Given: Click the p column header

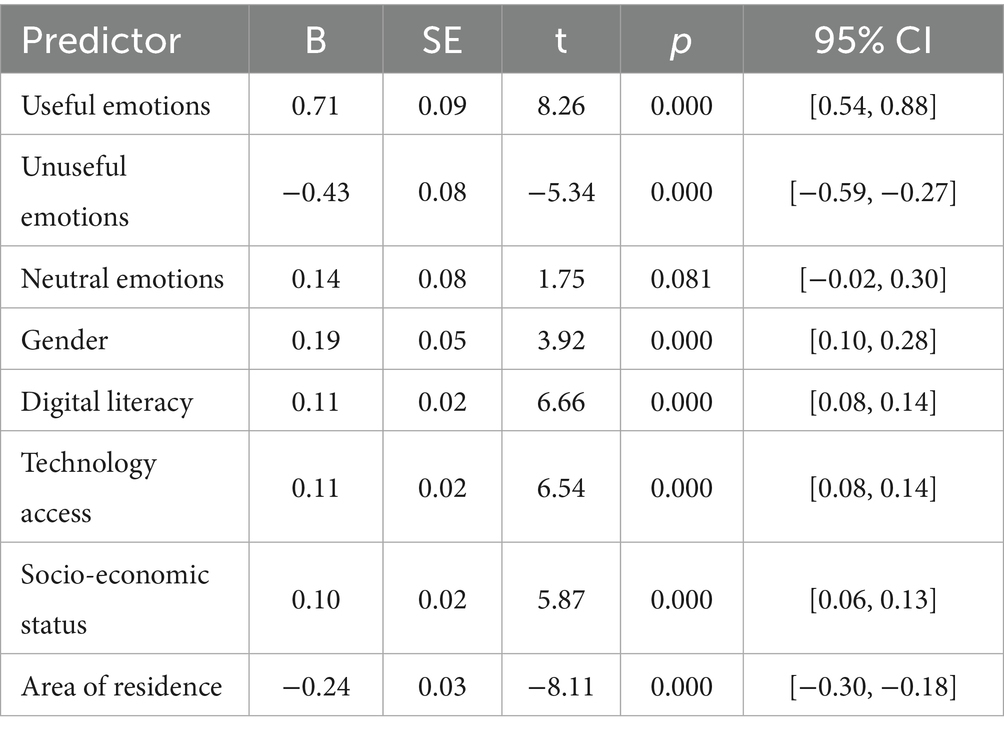Looking at the screenshot, I should point(681,40).
